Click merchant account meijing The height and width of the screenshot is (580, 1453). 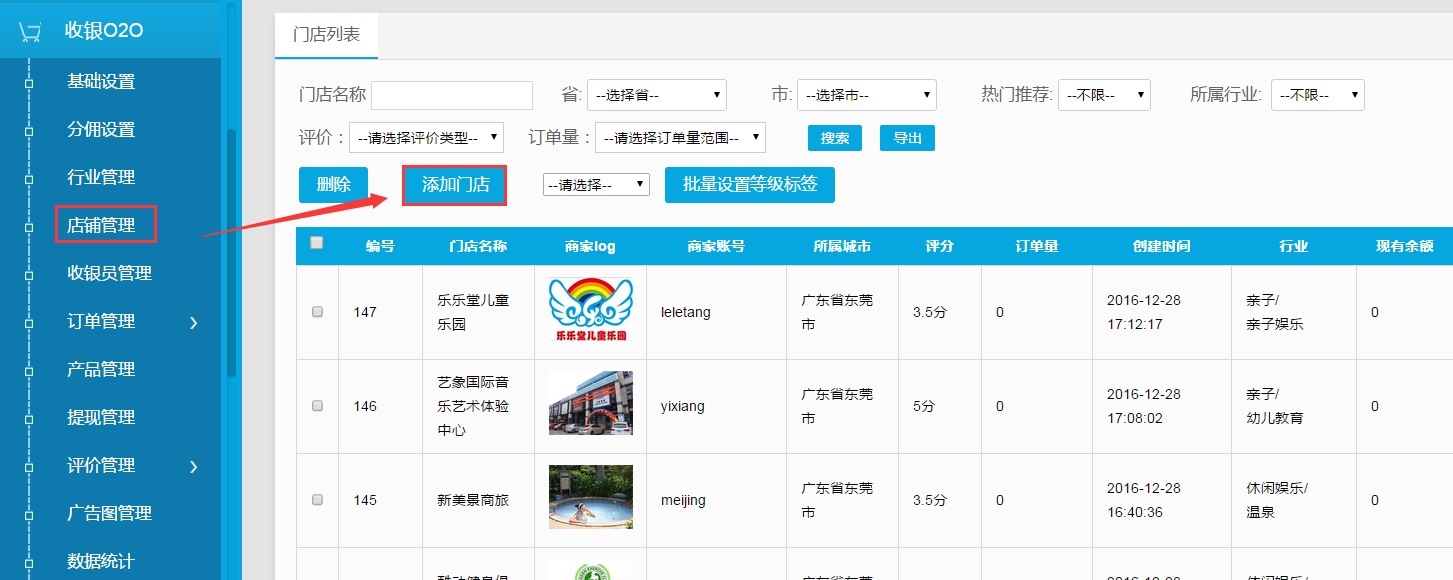pyautogui.click(x=683, y=500)
